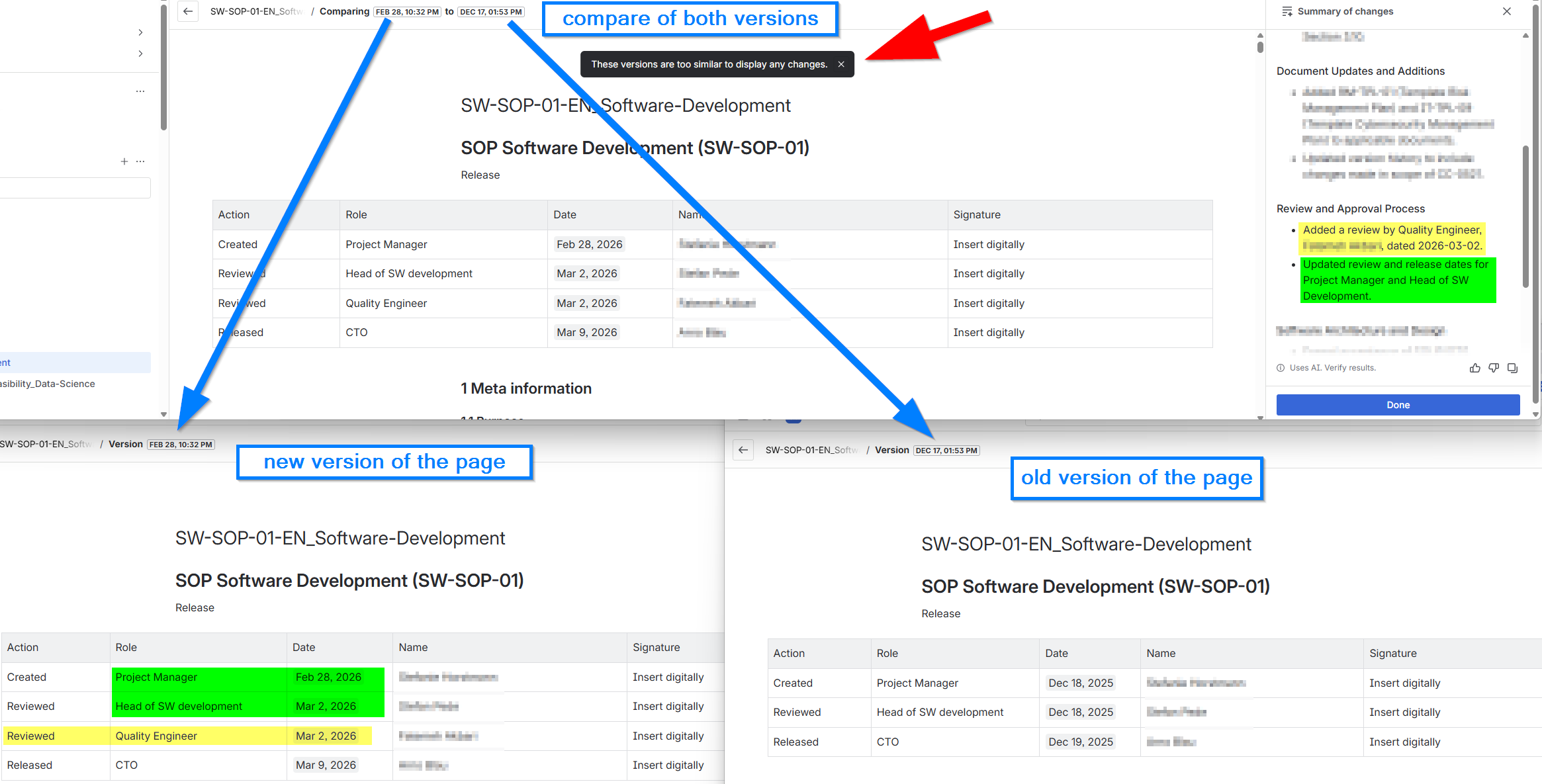Open the SW-SOP-01-EN breadcrumb in the comparing view
Screen dimensions: 1542x784
pyautogui.click(x=256, y=11)
